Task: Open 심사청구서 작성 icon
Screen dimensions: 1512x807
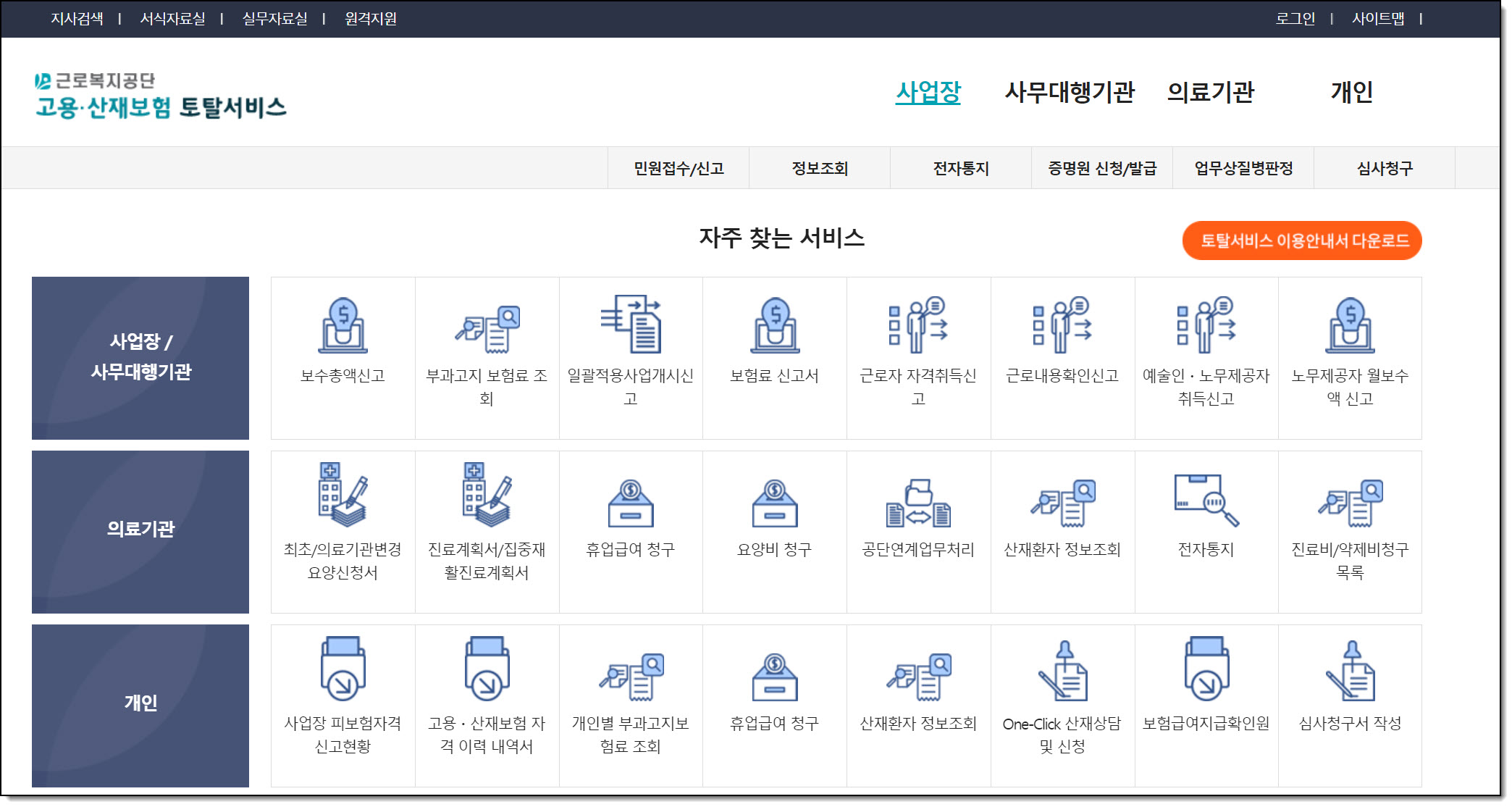Action: pos(1350,670)
